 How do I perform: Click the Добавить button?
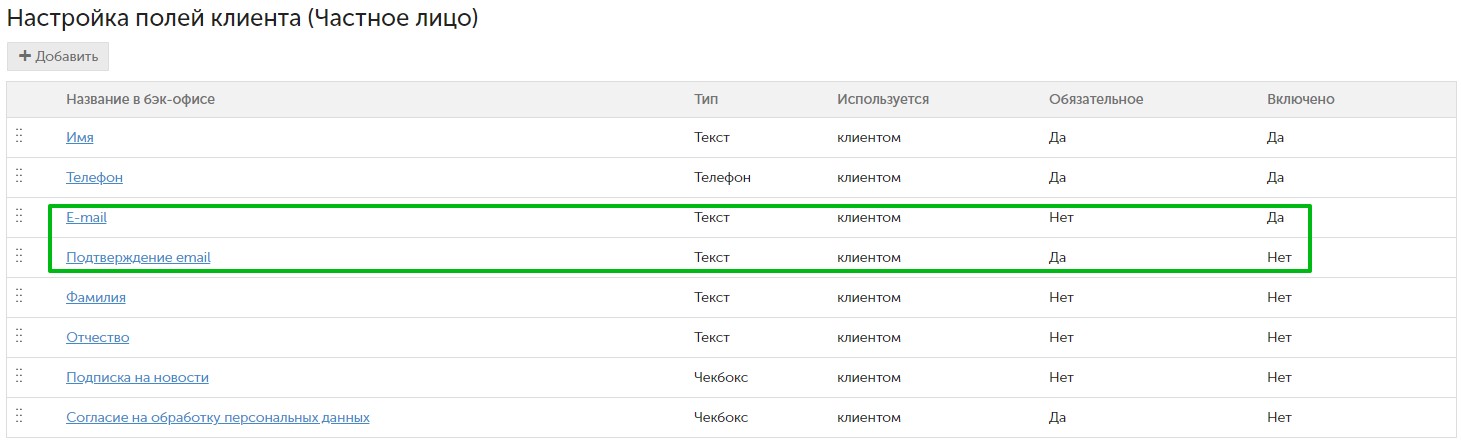tap(58, 56)
